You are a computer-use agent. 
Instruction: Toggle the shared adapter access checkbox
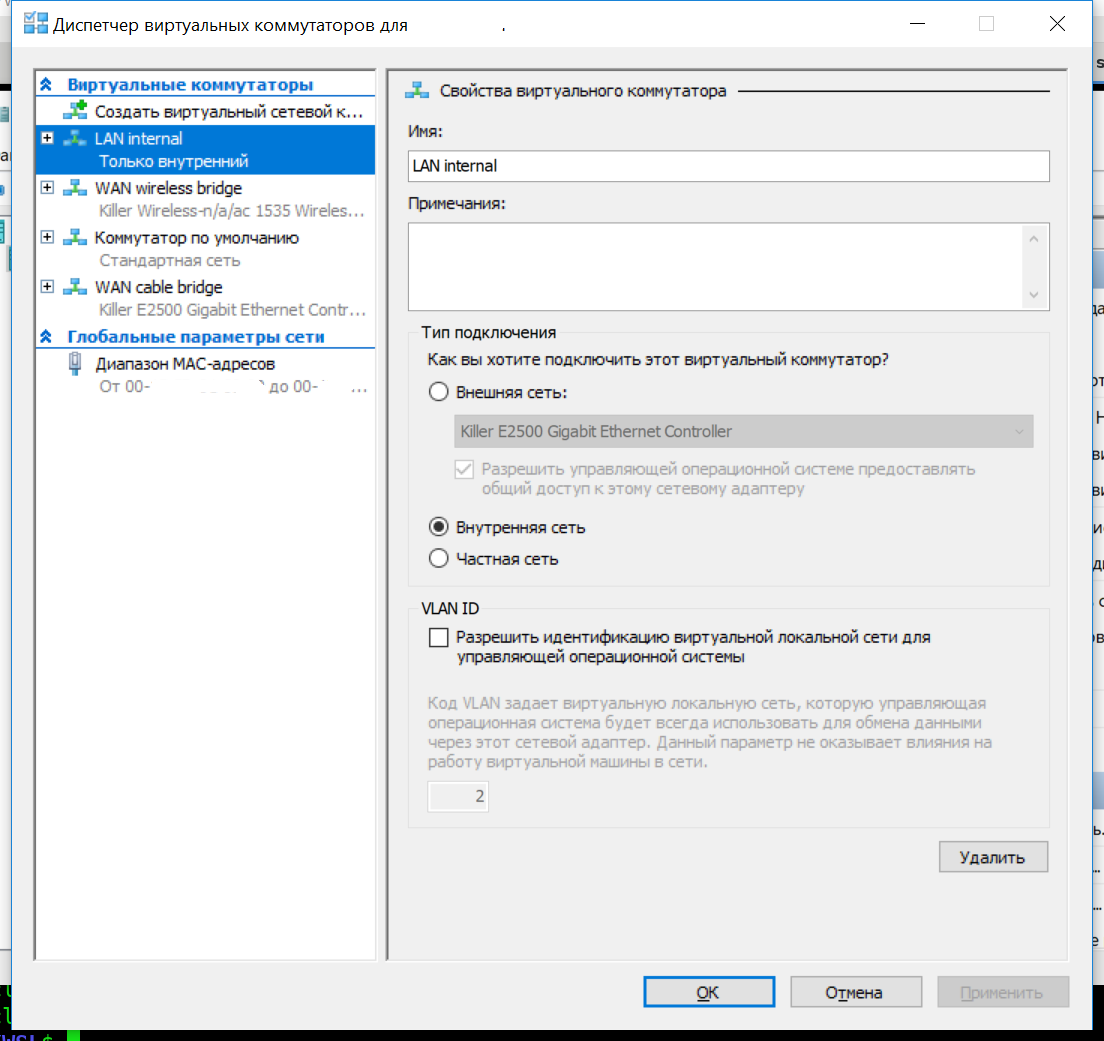pos(464,469)
